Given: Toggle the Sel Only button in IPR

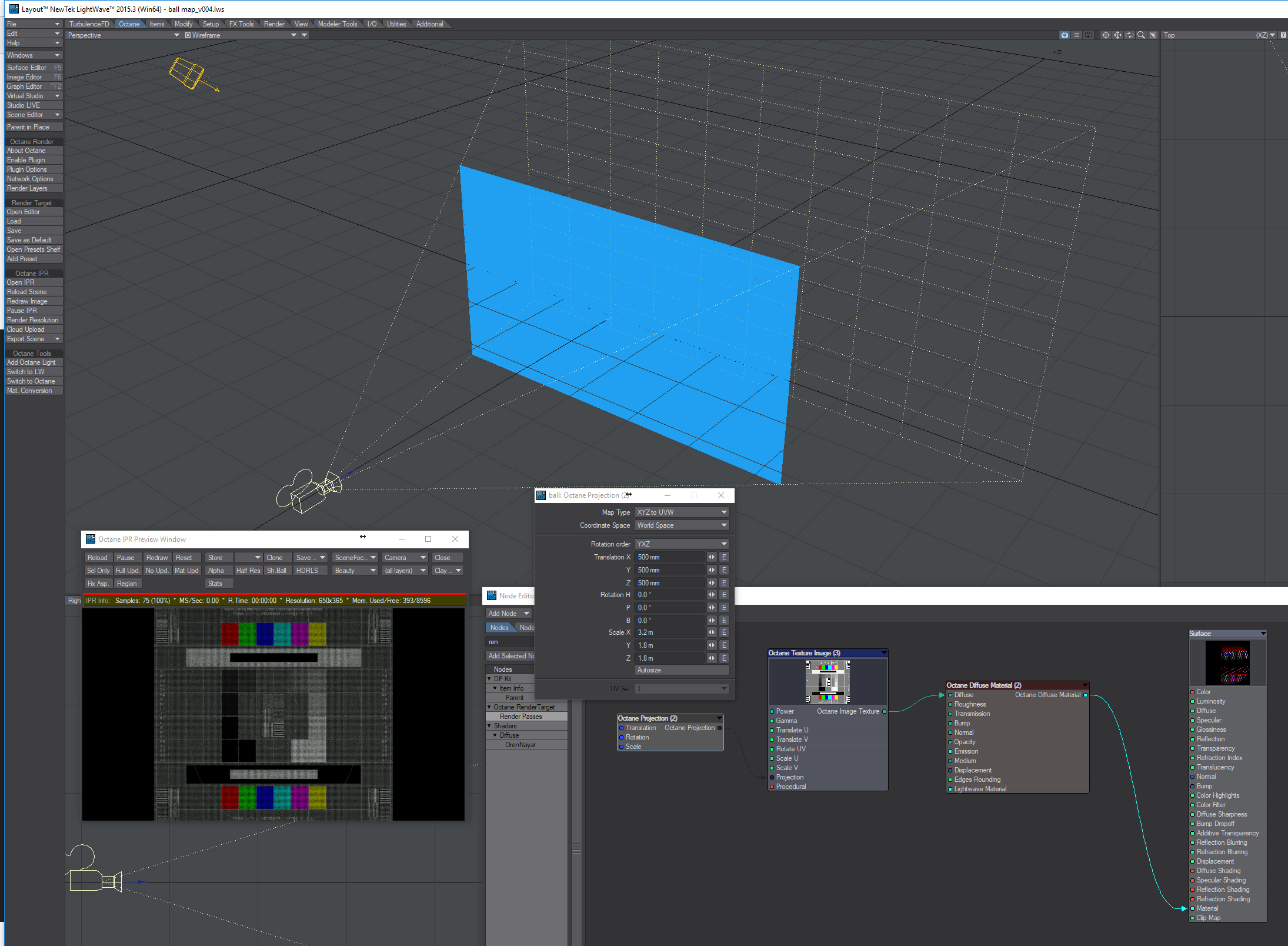Looking at the screenshot, I should pos(98,571).
